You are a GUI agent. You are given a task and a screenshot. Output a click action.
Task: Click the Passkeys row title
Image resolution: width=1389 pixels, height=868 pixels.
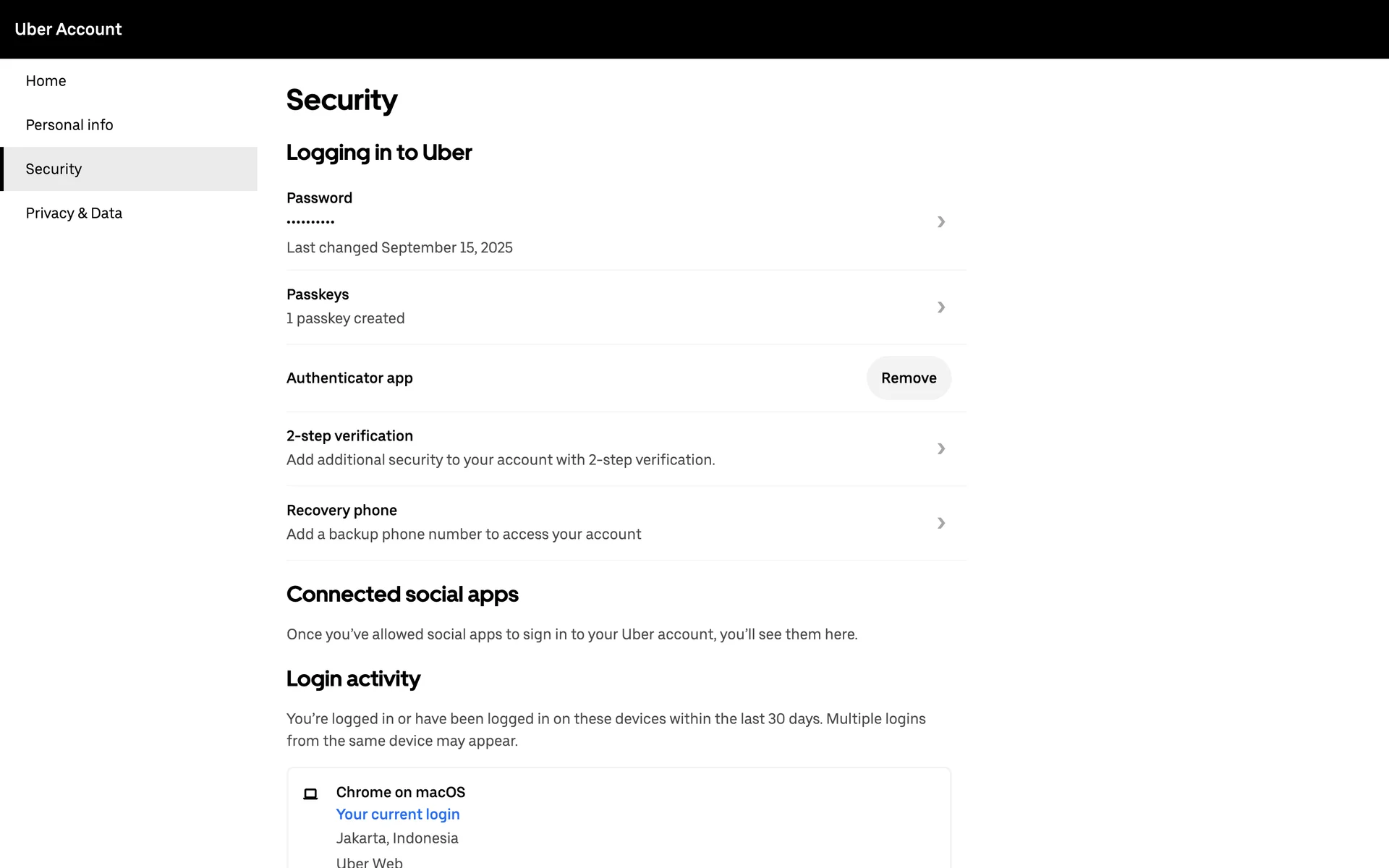click(x=318, y=294)
